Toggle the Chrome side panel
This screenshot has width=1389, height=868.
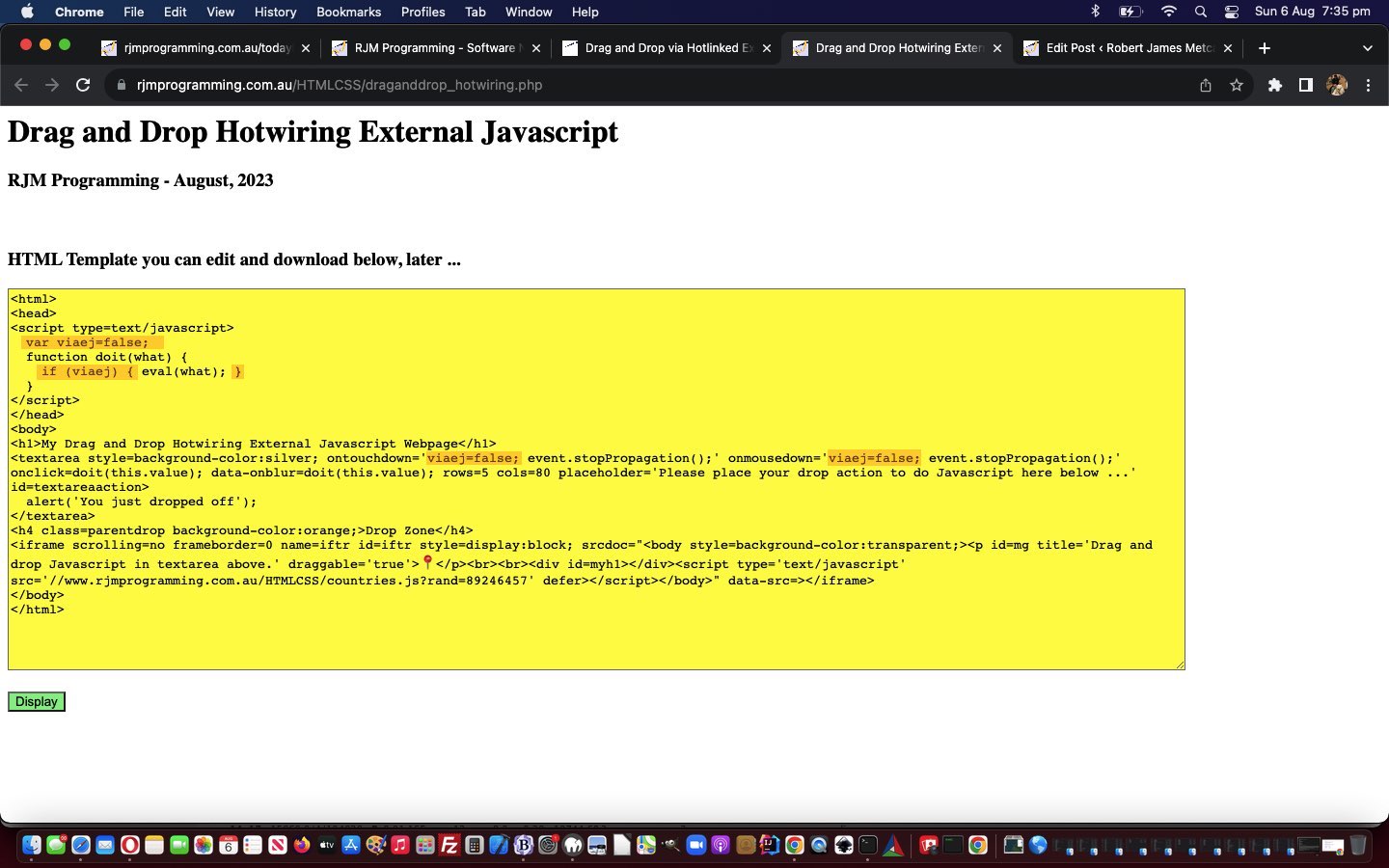tap(1305, 85)
